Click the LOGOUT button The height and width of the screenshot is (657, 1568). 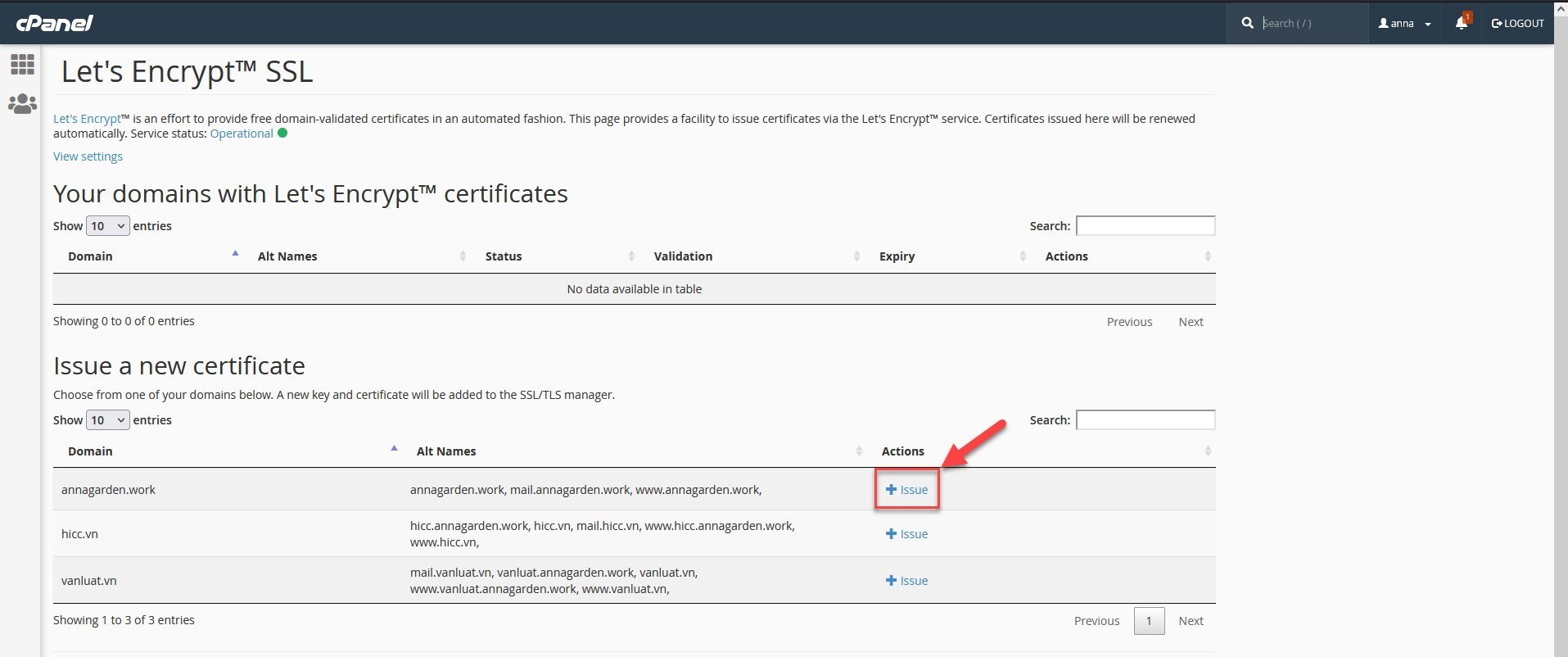pos(1517,24)
